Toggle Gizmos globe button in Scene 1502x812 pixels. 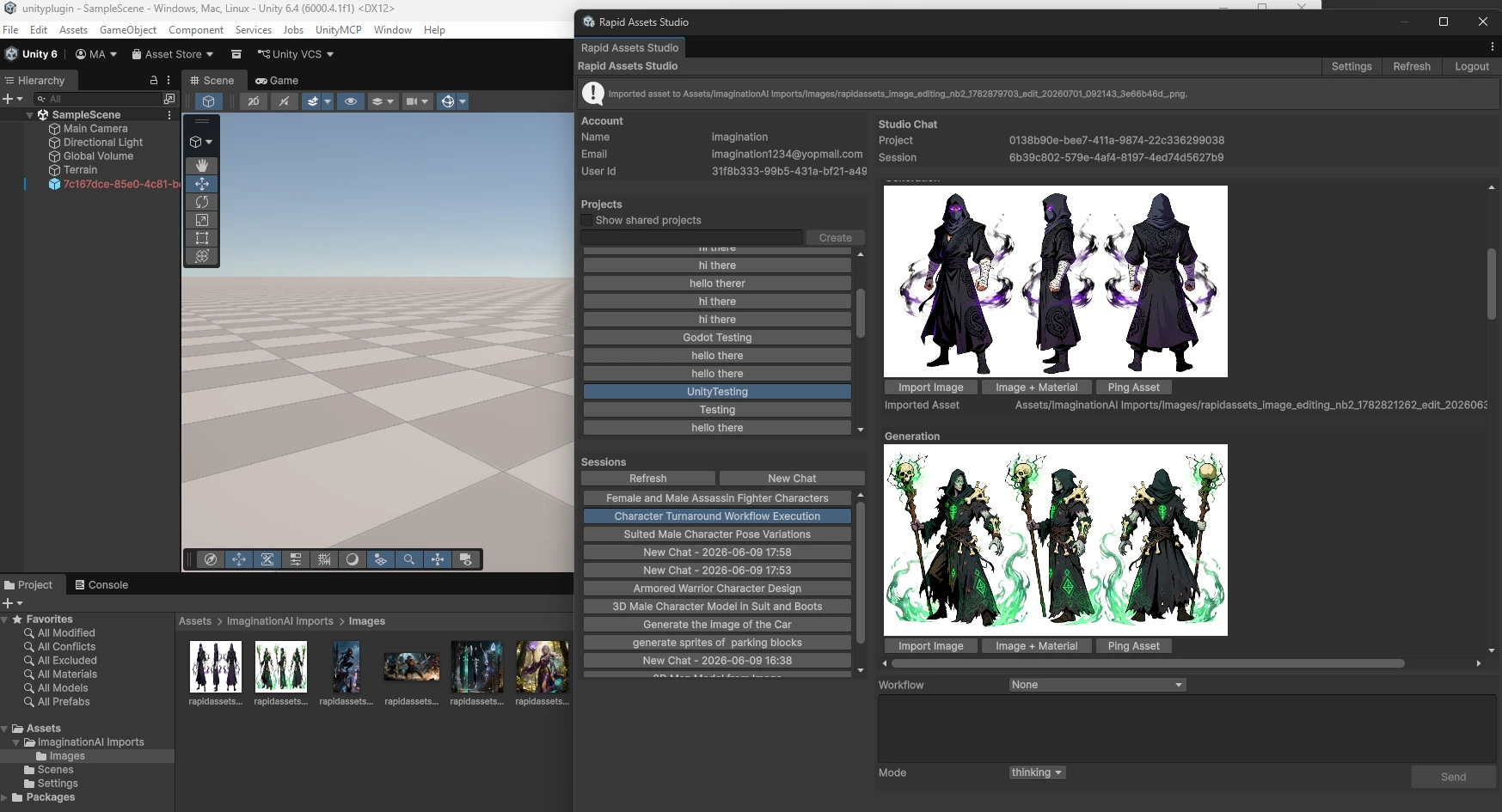[447, 101]
